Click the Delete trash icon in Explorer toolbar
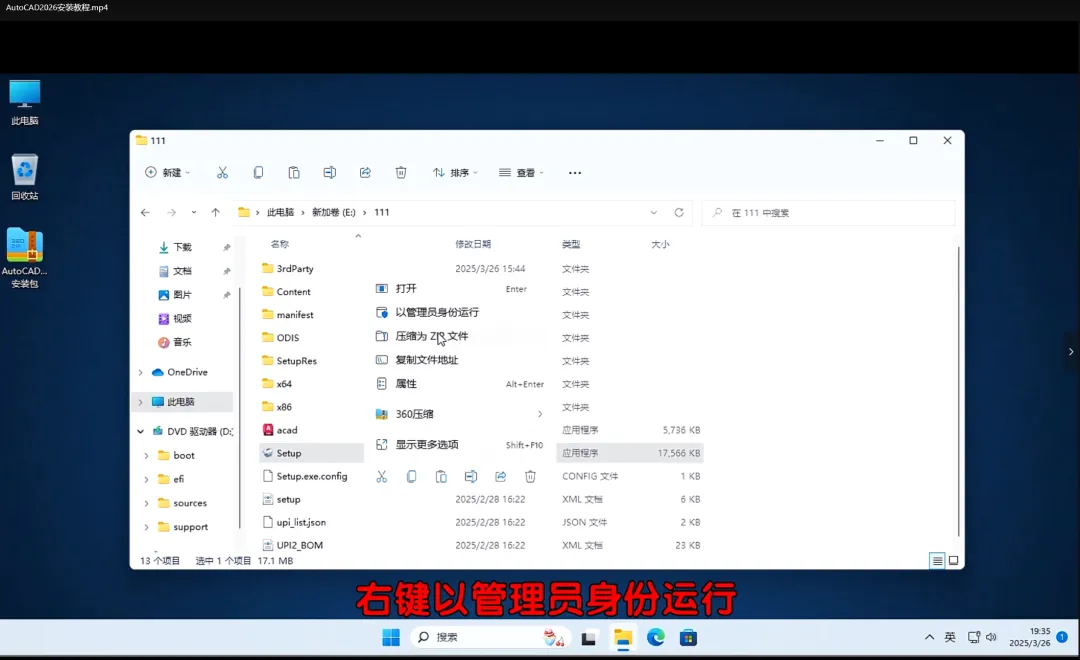The height and width of the screenshot is (660, 1080). coord(401,172)
